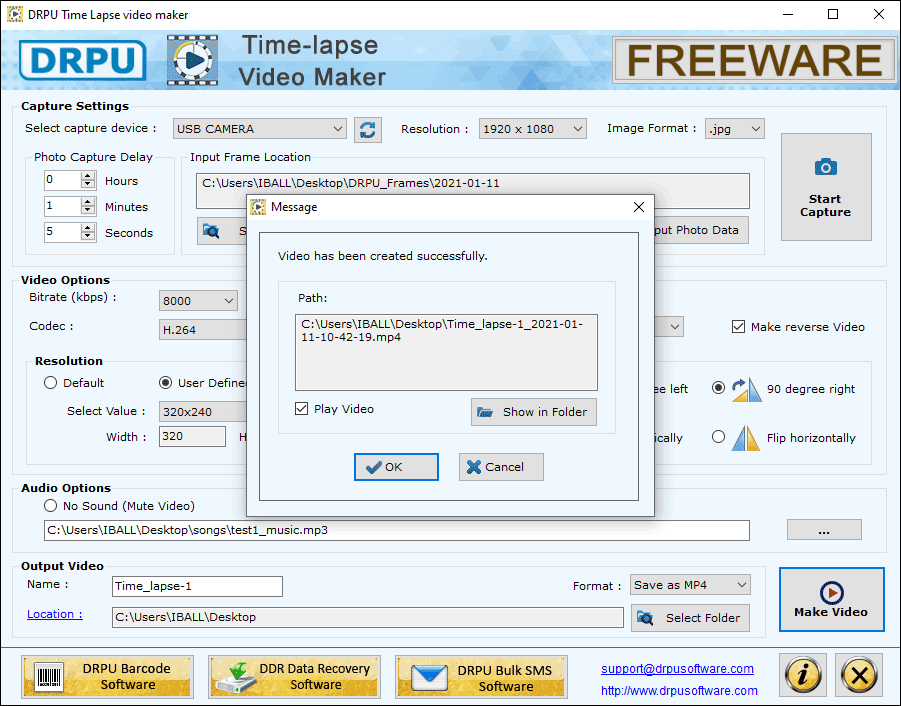901x706 pixels.
Task: Open DRPU Barcode Software banner
Action: (x=107, y=676)
